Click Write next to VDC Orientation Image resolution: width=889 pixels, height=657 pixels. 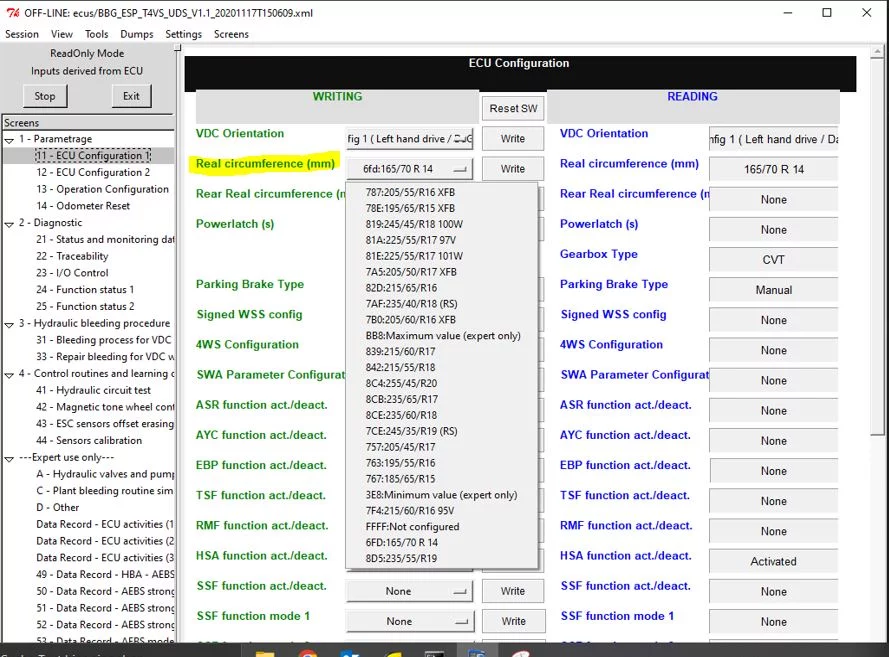point(513,139)
